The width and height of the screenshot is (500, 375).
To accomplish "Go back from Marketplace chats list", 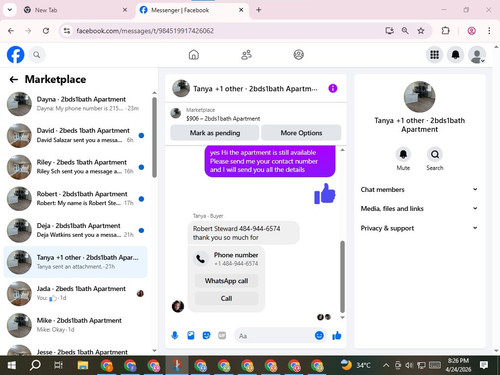I will coord(14,79).
